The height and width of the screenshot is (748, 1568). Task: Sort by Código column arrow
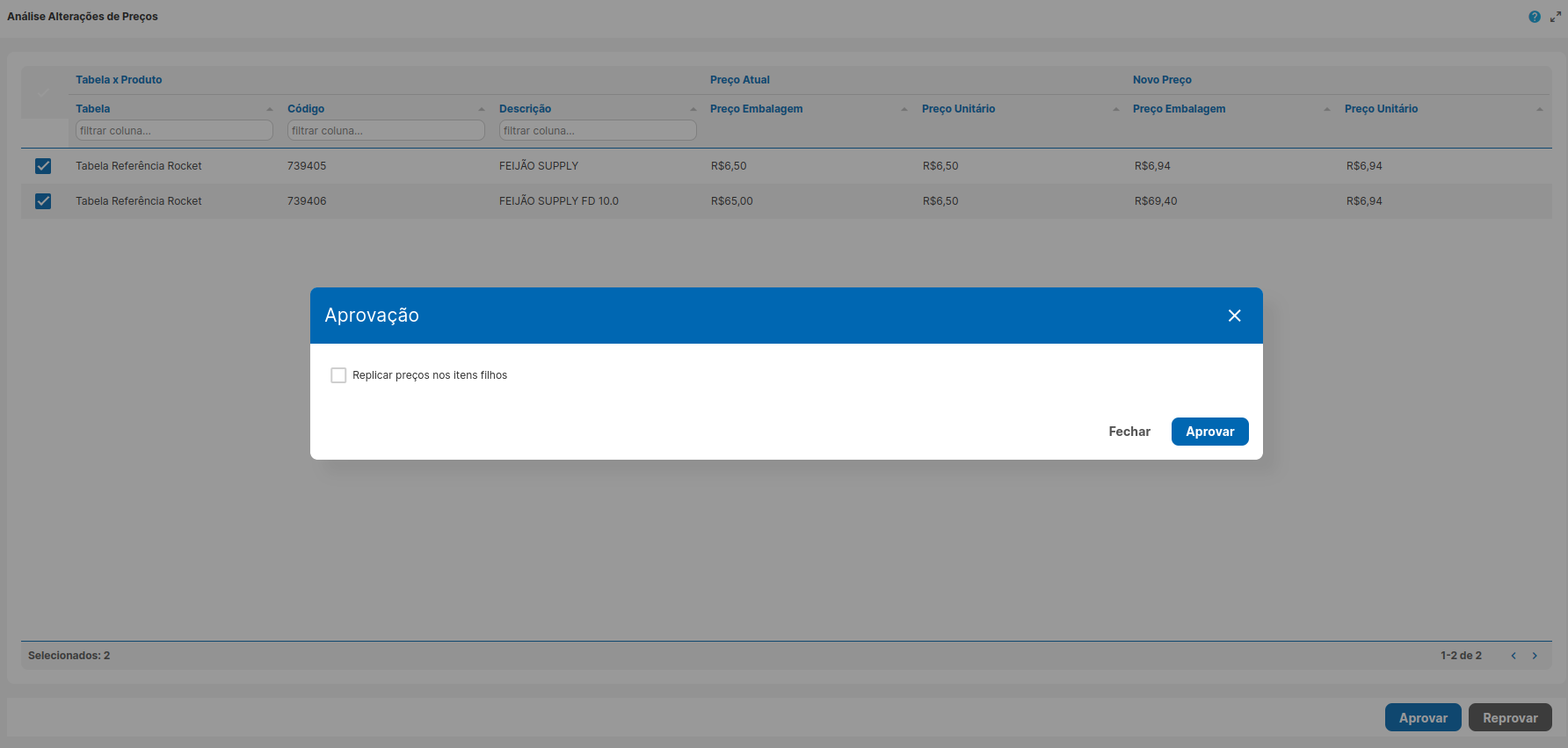(x=482, y=109)
